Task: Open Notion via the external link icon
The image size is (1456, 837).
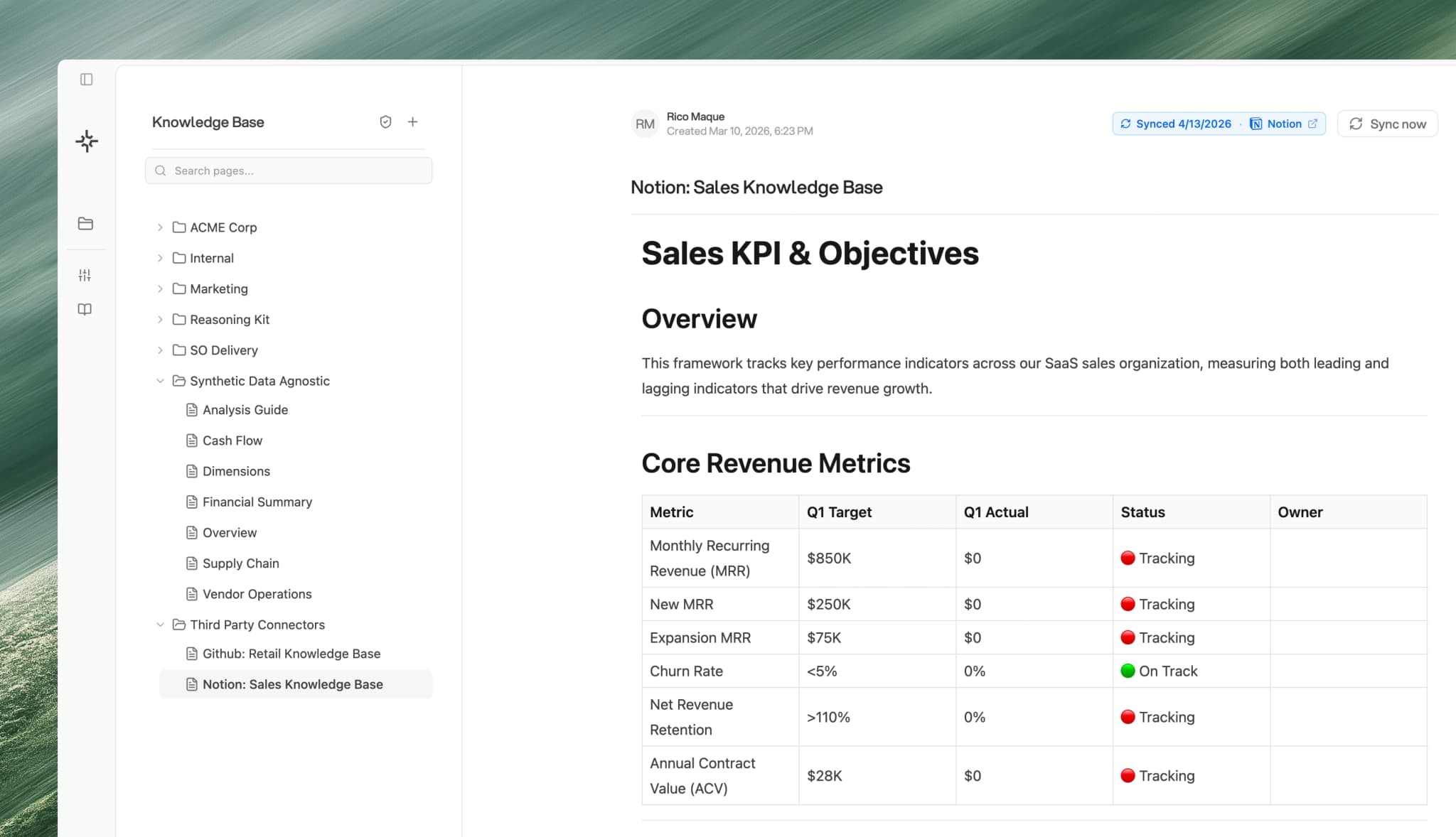Action: click(x=1315, y=123)
